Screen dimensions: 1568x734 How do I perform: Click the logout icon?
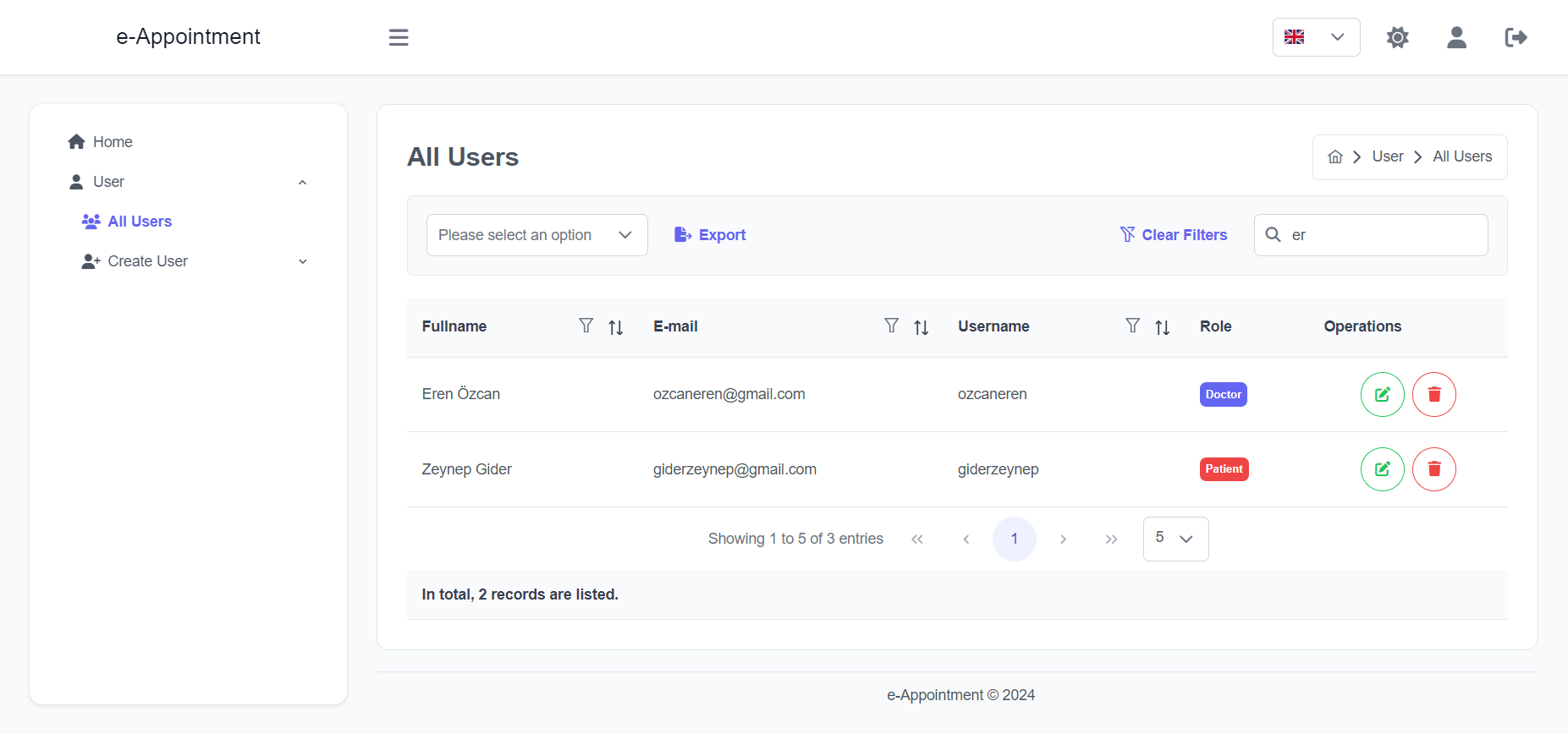1516,37
